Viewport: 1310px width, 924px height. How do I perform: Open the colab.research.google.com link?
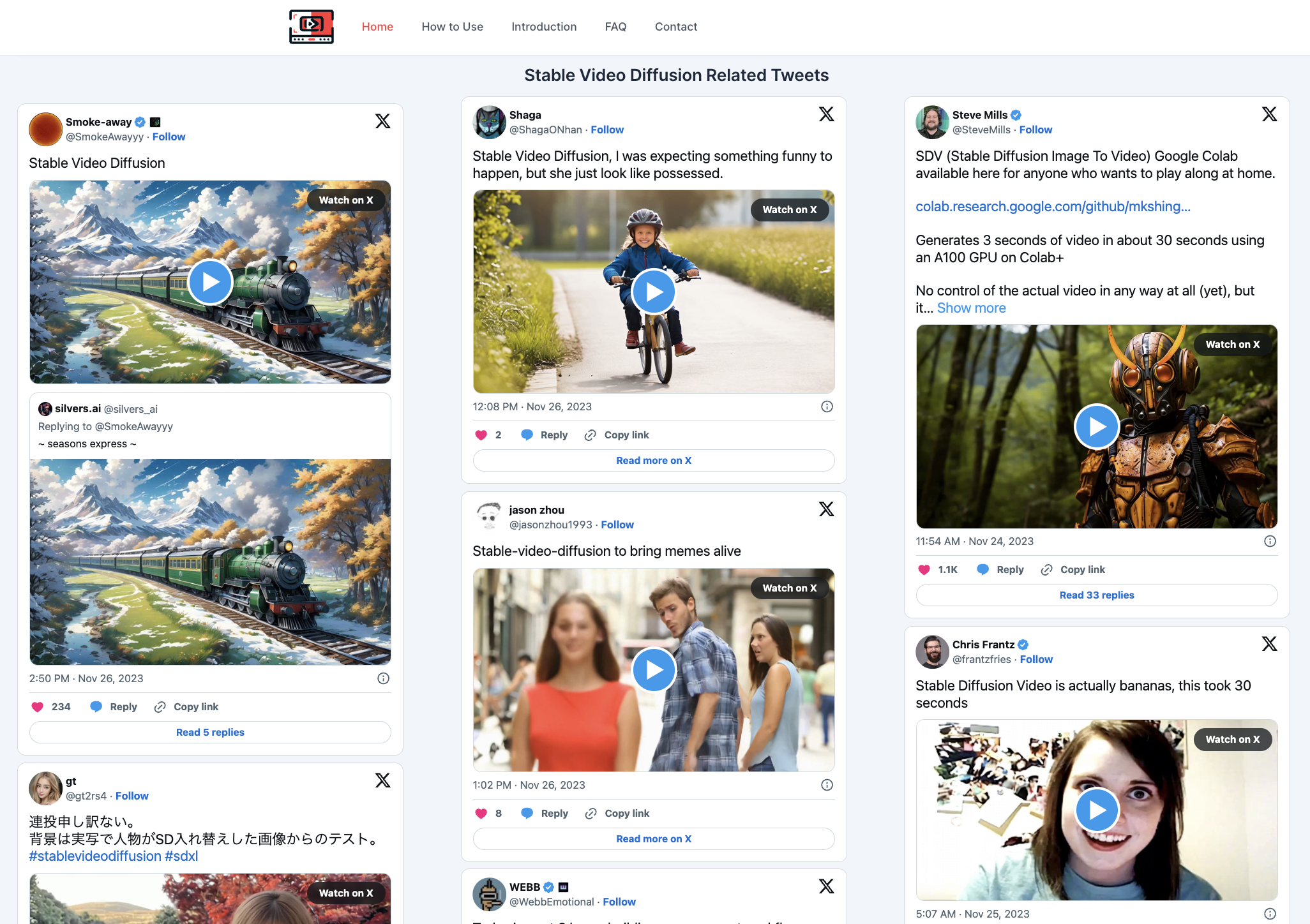pyautogui.click(x=1052, y=207)
